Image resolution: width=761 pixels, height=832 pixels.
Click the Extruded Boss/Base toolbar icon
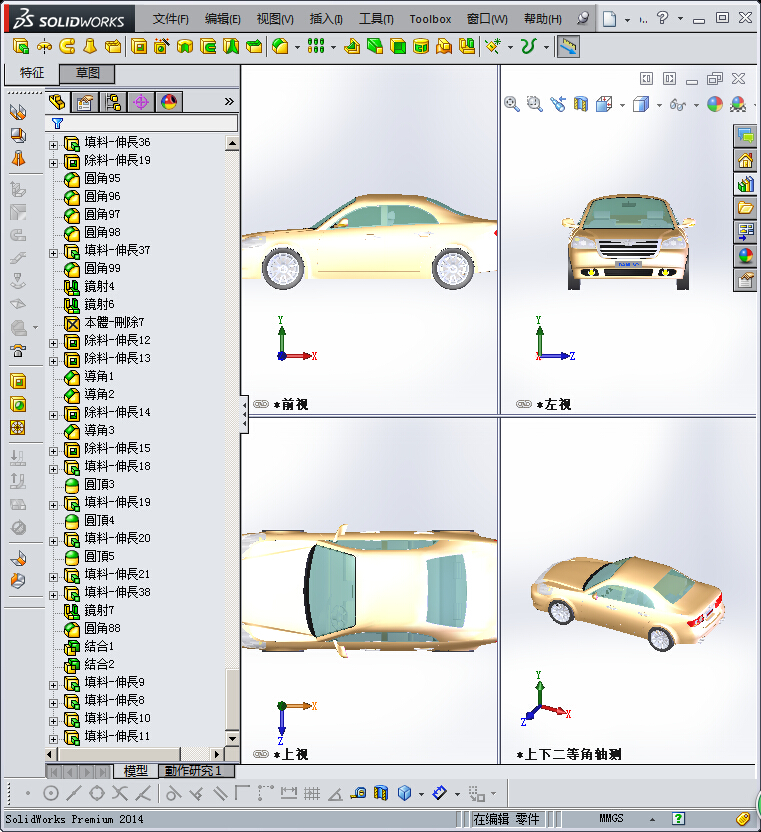pos(21,47)
